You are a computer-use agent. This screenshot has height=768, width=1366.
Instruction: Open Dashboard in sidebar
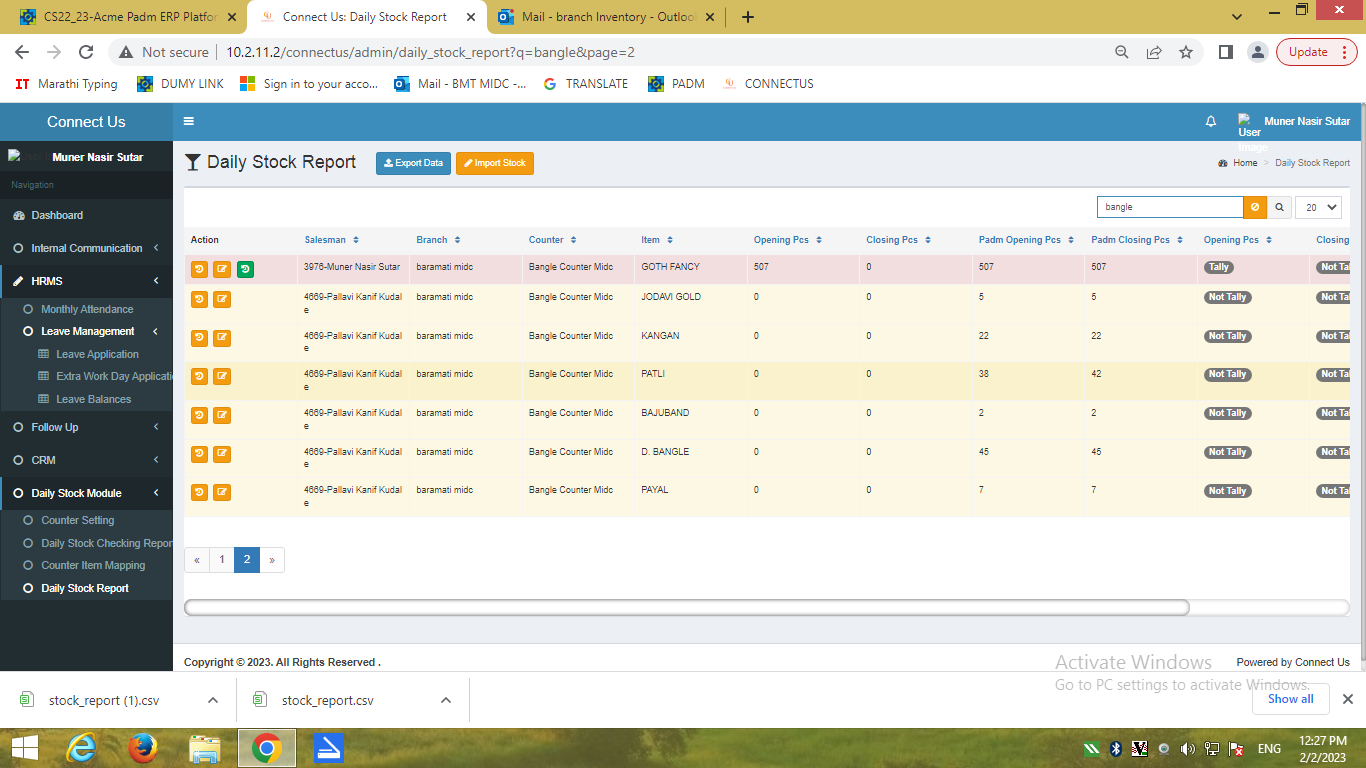pos(57,215)
